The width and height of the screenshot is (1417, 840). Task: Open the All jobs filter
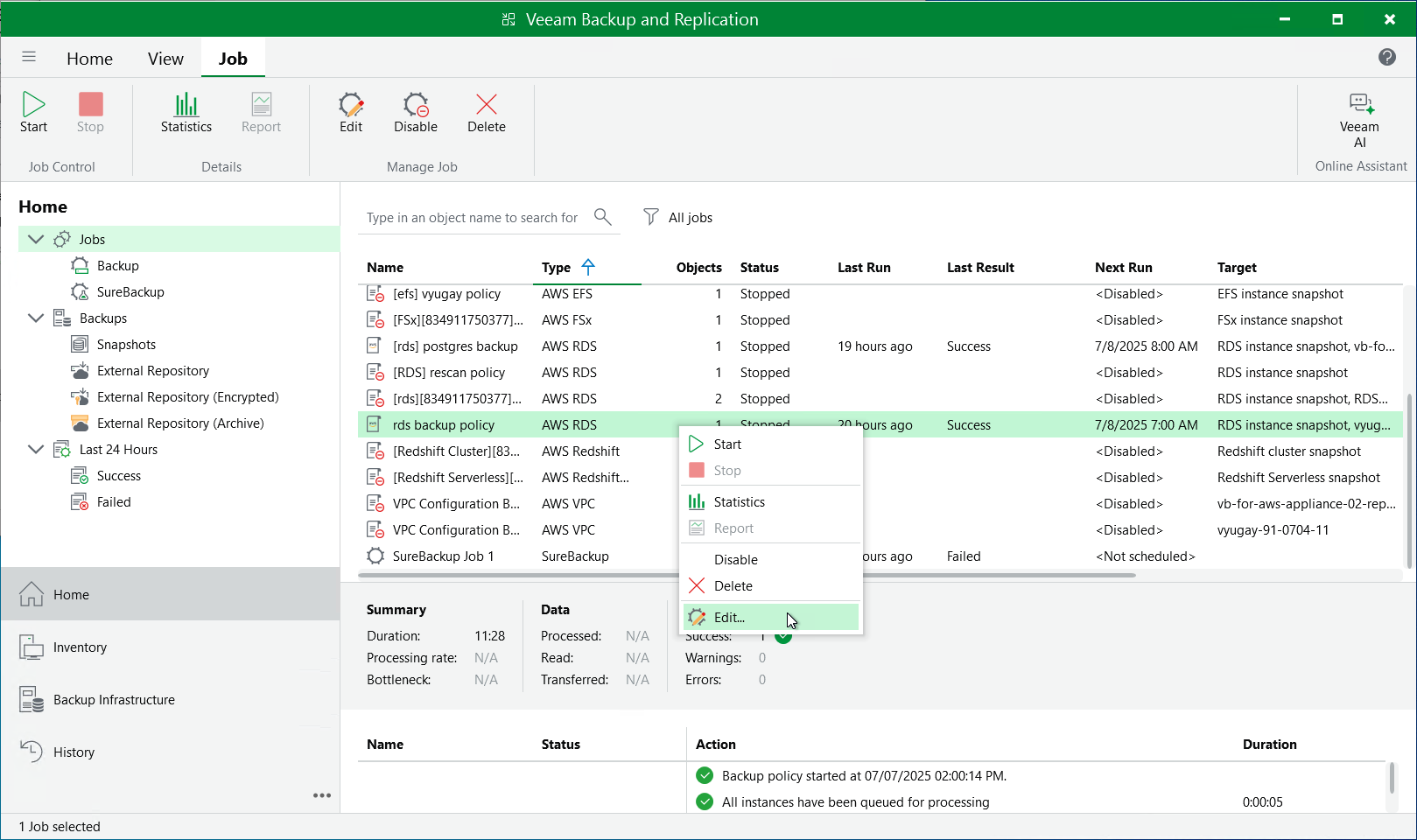coord(678,217)
